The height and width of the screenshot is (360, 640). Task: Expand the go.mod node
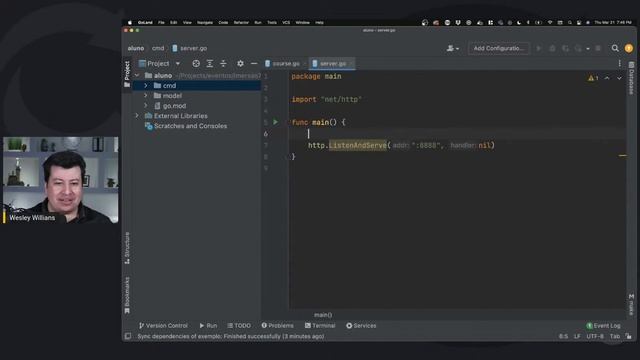point(146,106)
